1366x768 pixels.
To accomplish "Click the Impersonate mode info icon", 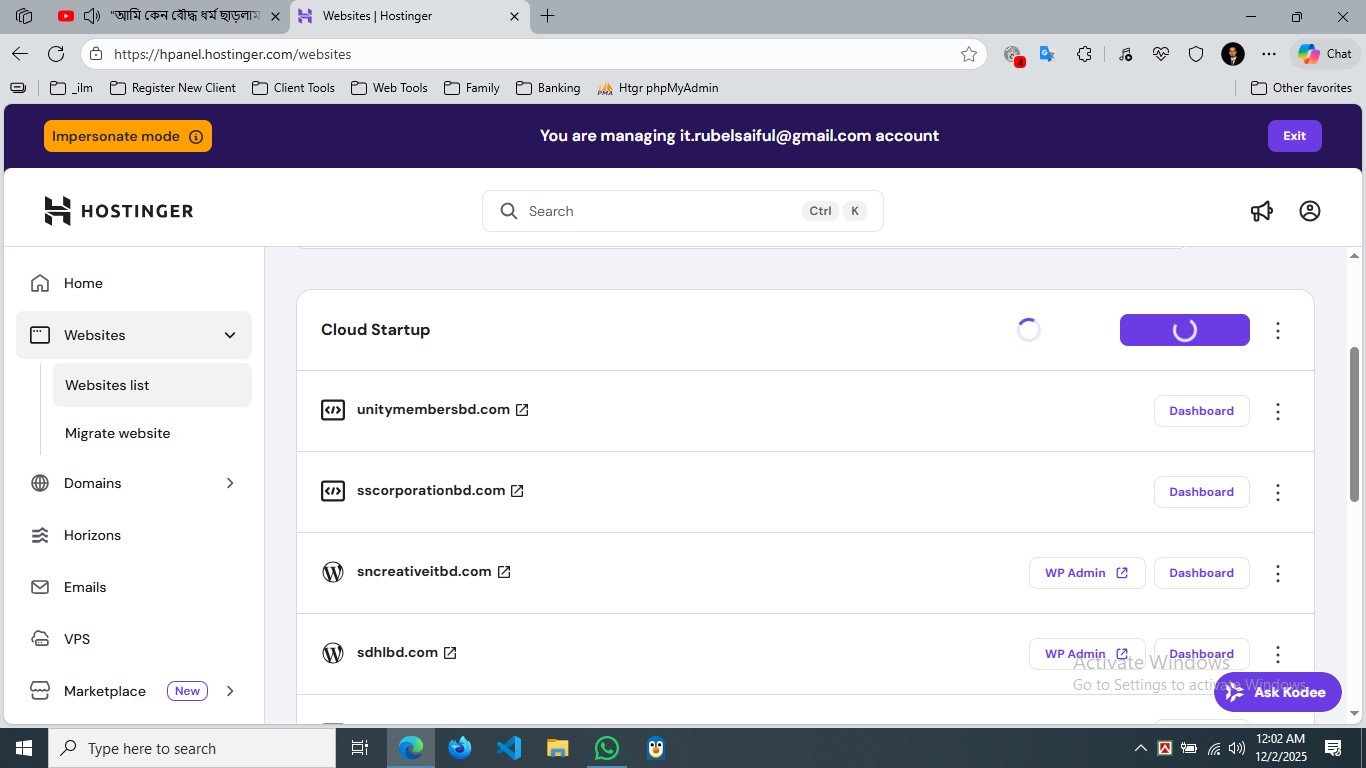I will (x=196, y=137).
